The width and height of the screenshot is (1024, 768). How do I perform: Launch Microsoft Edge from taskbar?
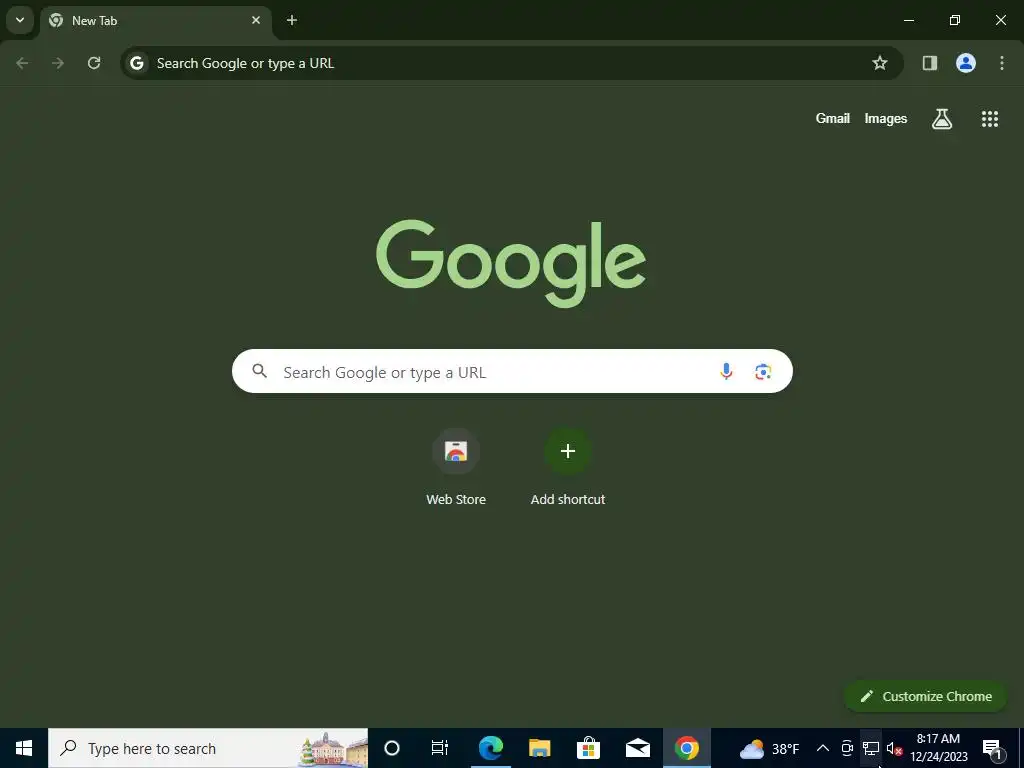tap(490, 748)
